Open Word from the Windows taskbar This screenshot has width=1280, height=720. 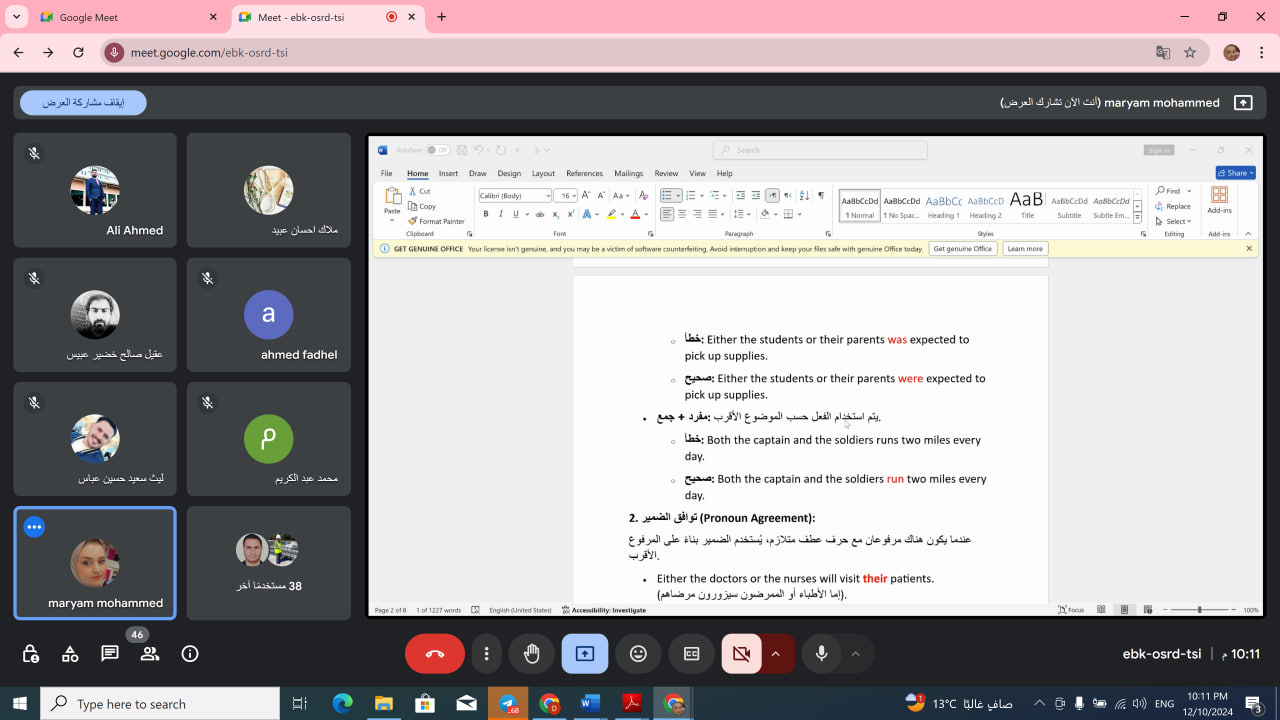(590, 704)
